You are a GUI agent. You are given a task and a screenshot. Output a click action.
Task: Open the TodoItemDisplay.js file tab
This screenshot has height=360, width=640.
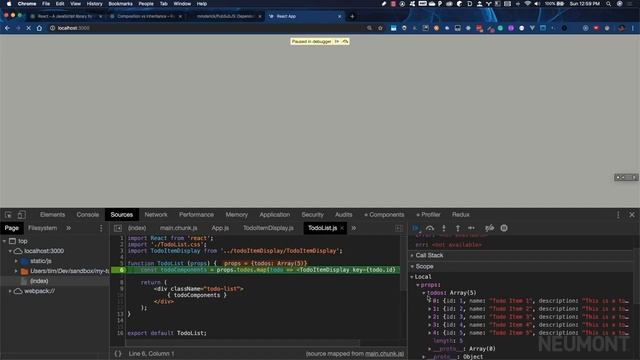pyautogui.click(x=268, y=228)
